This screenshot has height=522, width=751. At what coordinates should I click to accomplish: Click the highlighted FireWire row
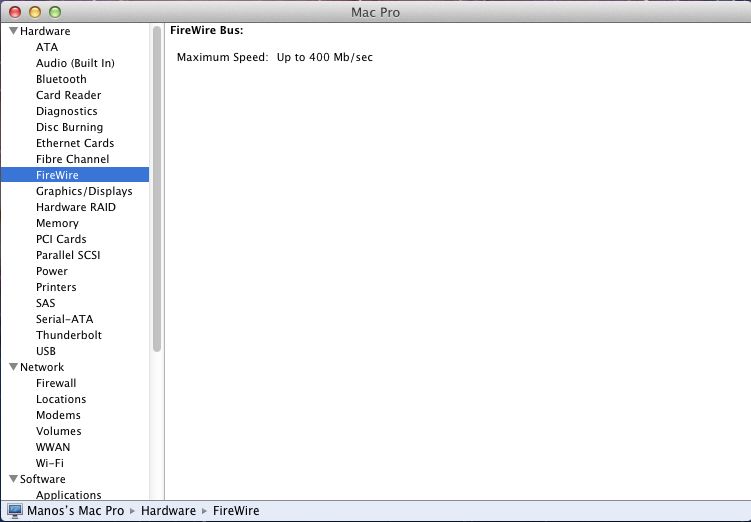[x=75, y=175]
